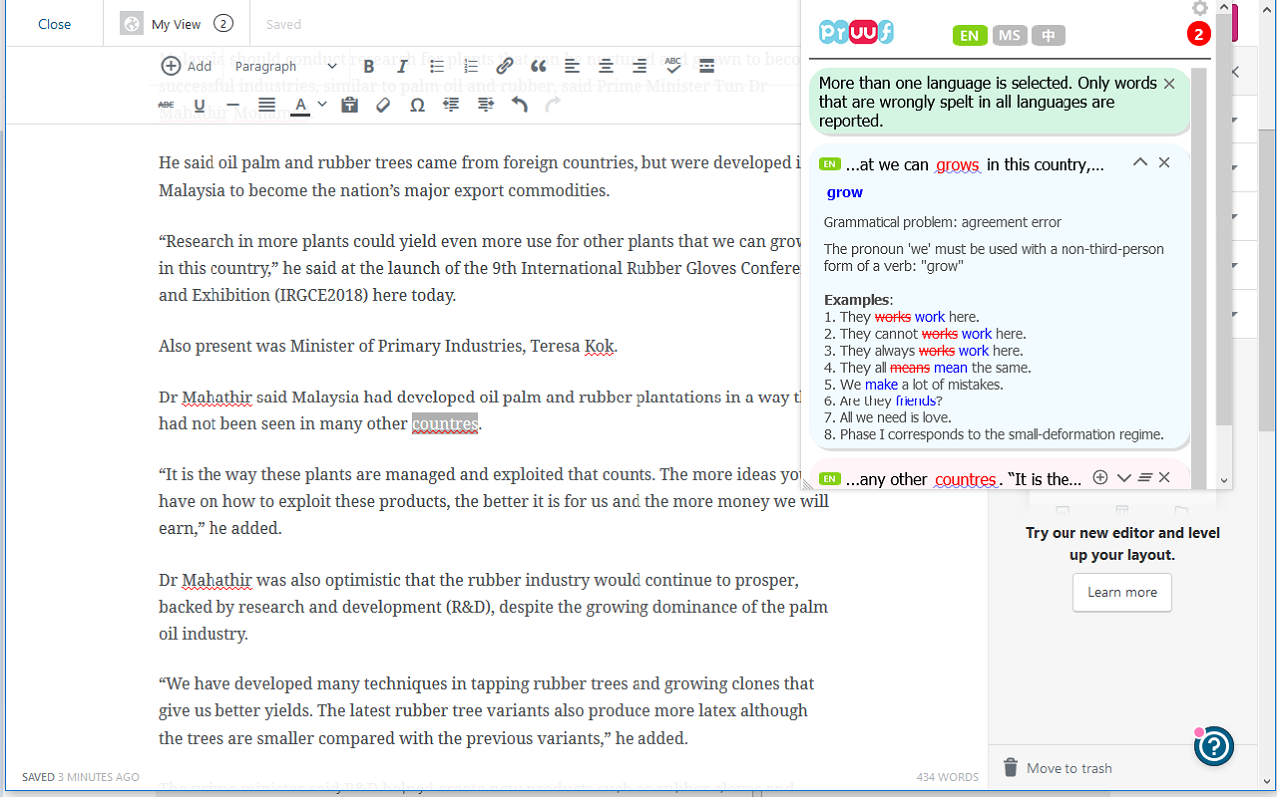Underline the selected text
The height and width of the screenshot is (800, 1280).
199,105
